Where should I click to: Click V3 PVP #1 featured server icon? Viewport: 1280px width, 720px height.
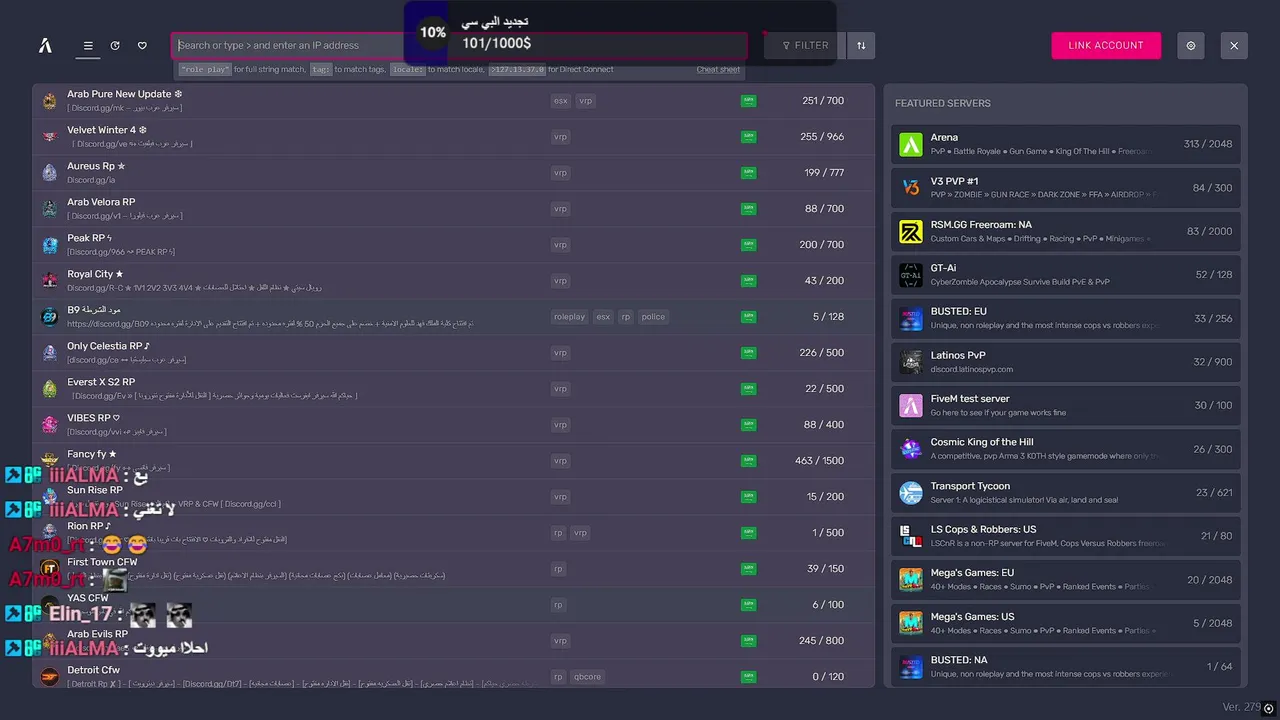click(911, 188)
